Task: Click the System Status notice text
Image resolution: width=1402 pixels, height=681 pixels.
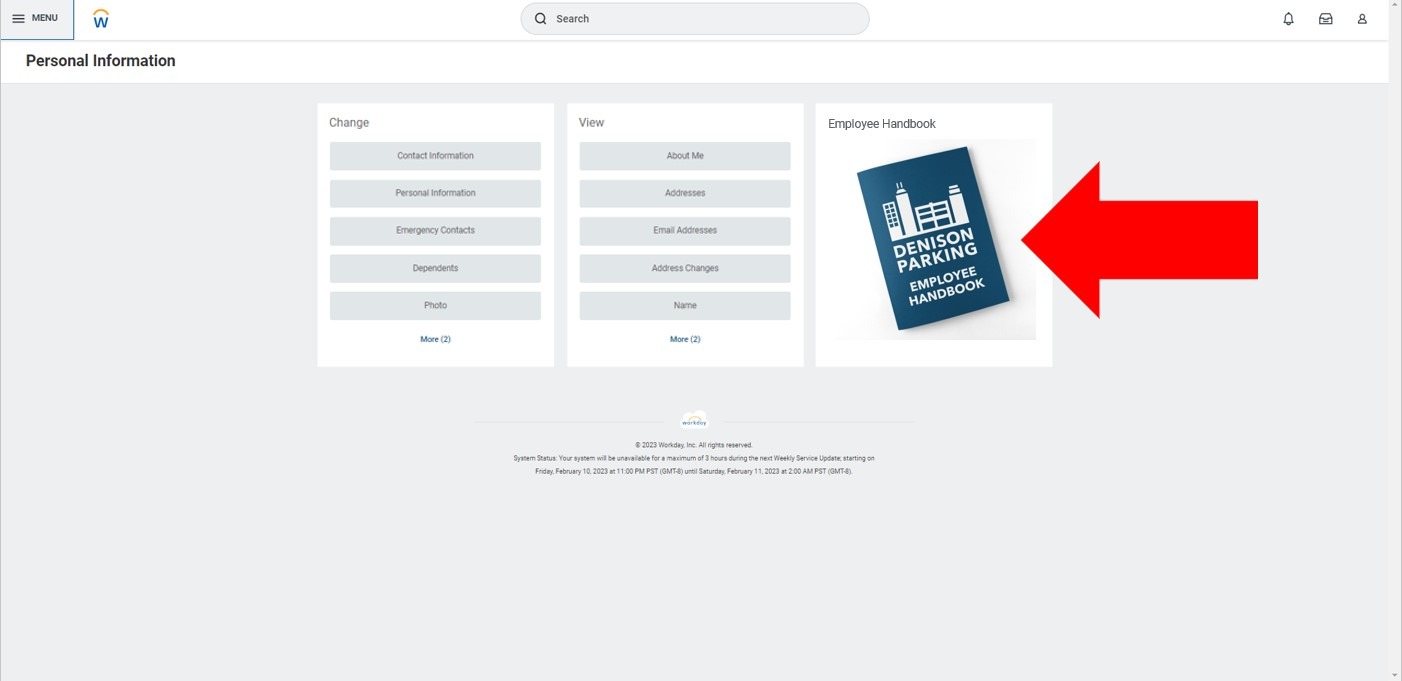Action: pos(694,465)
